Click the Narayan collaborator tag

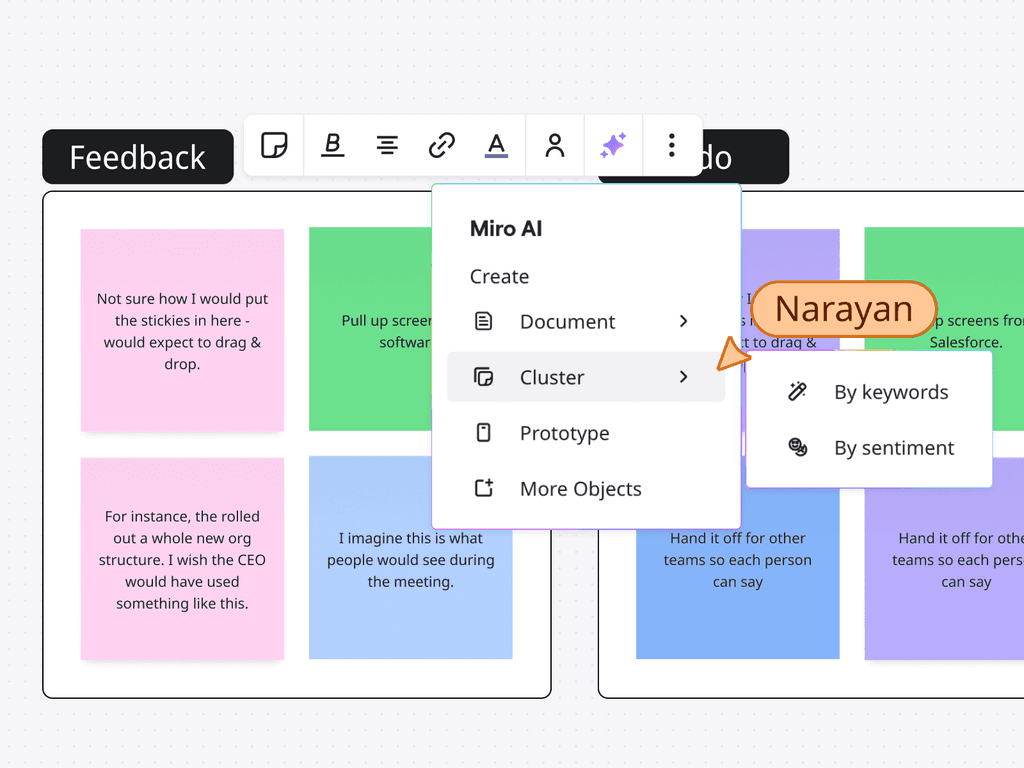843,309
